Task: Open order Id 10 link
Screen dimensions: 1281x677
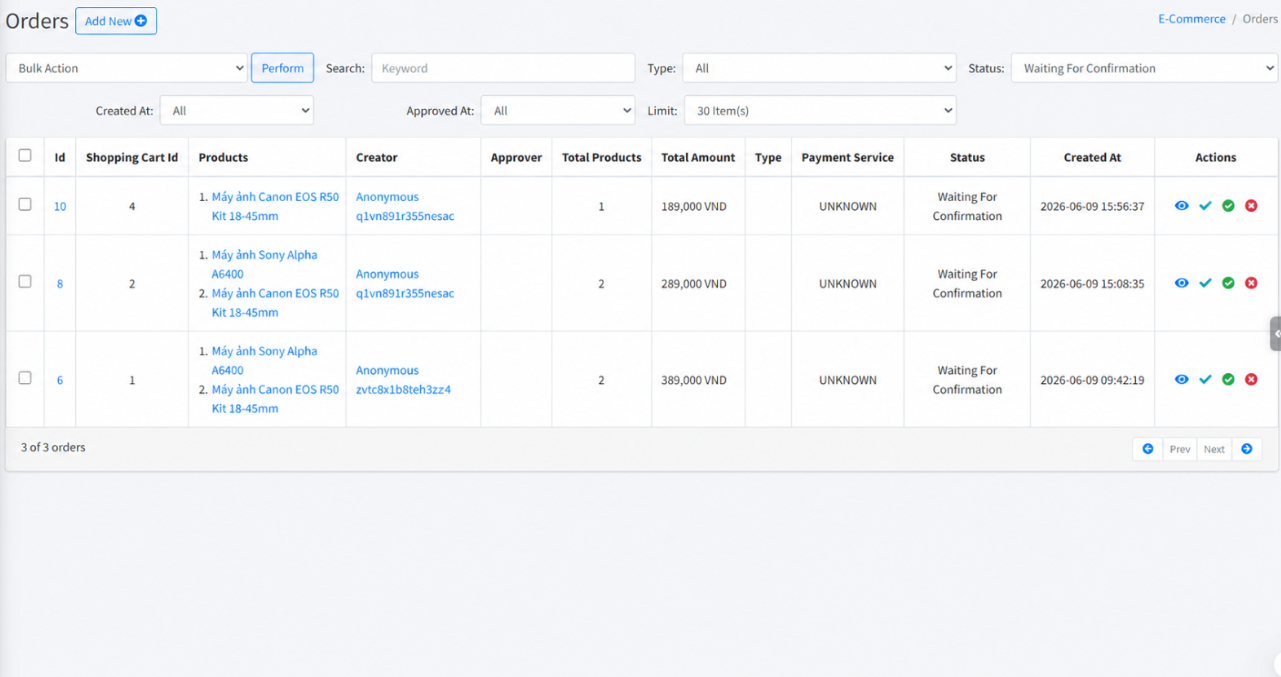Action: tap(60, 206)
